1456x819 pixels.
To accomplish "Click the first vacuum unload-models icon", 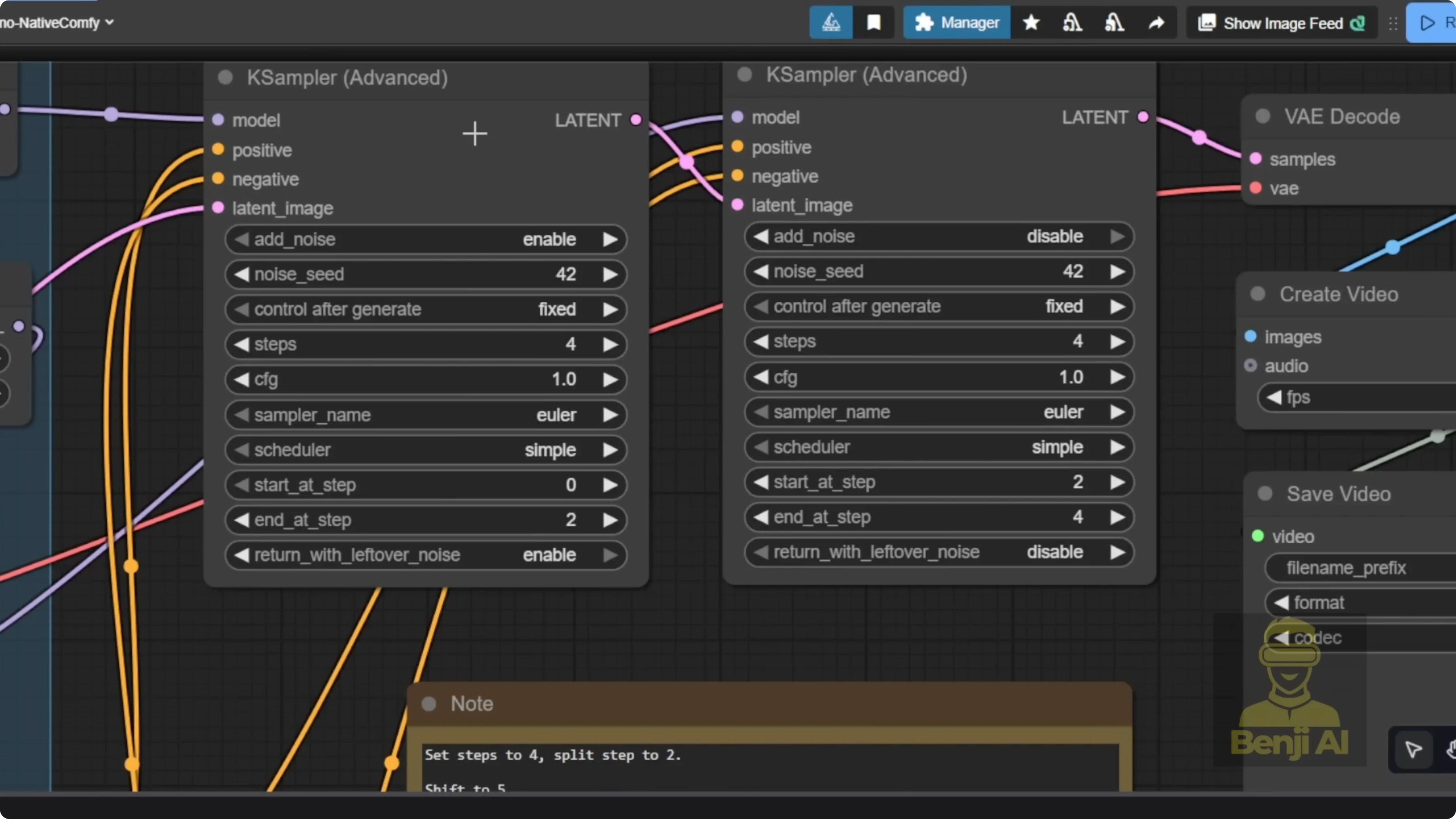I will point(1072,23).
